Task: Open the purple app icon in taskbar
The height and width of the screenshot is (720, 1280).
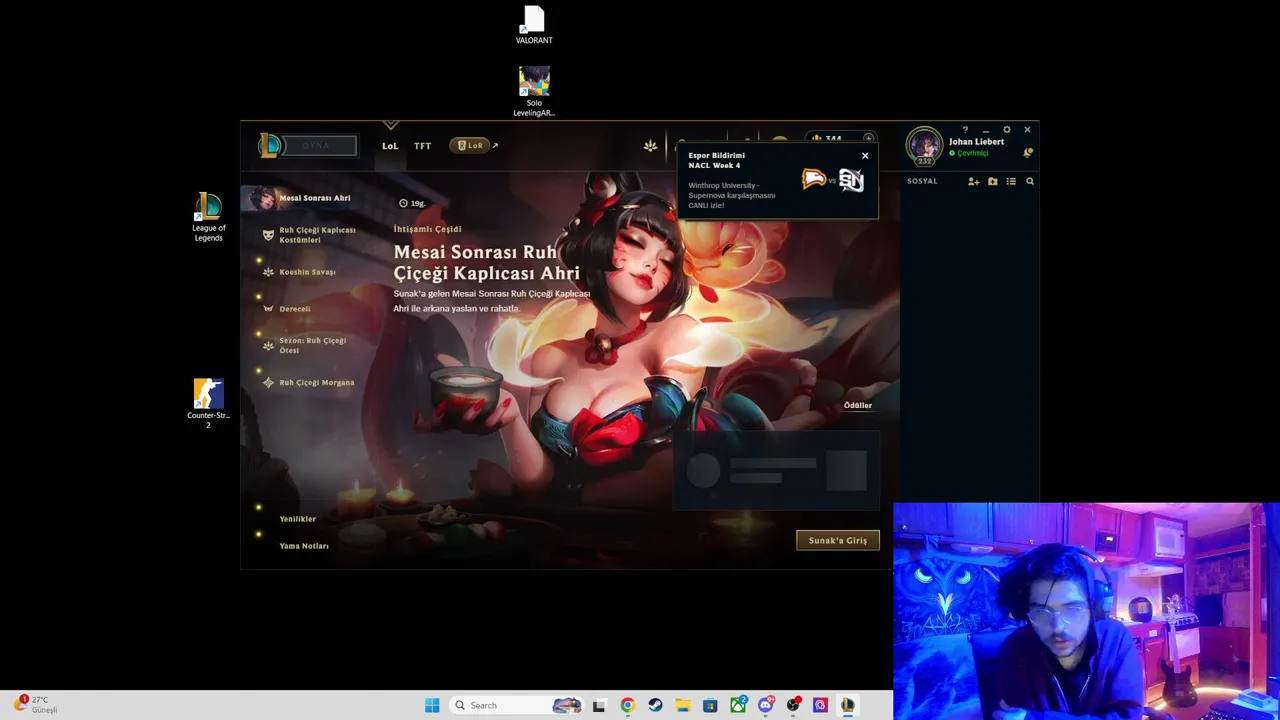Action: tap(820, 705)
